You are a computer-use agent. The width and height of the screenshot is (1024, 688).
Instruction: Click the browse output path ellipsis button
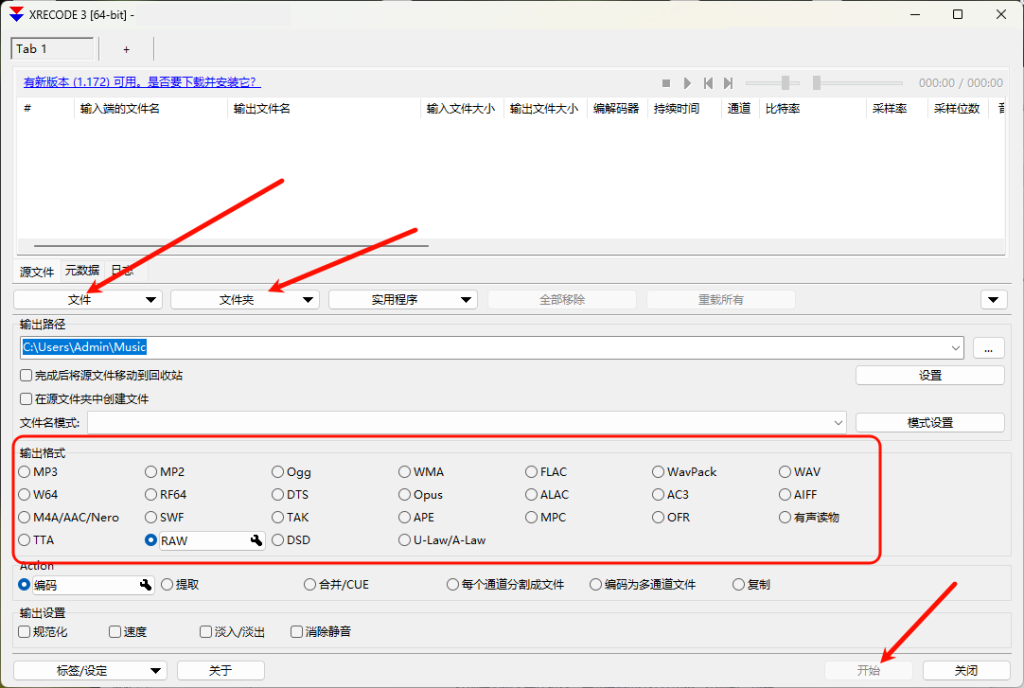point(988,348)
